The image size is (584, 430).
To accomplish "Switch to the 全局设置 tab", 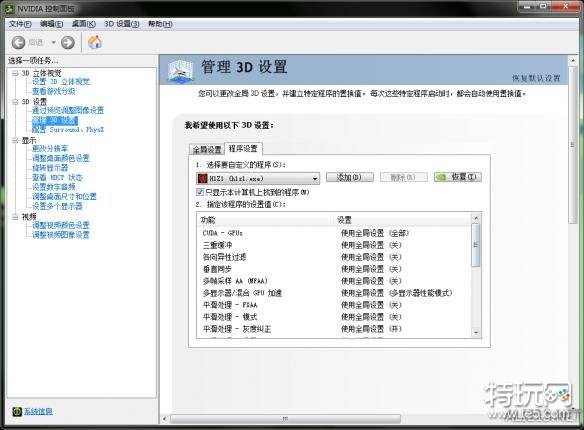I will pos(207,150).
